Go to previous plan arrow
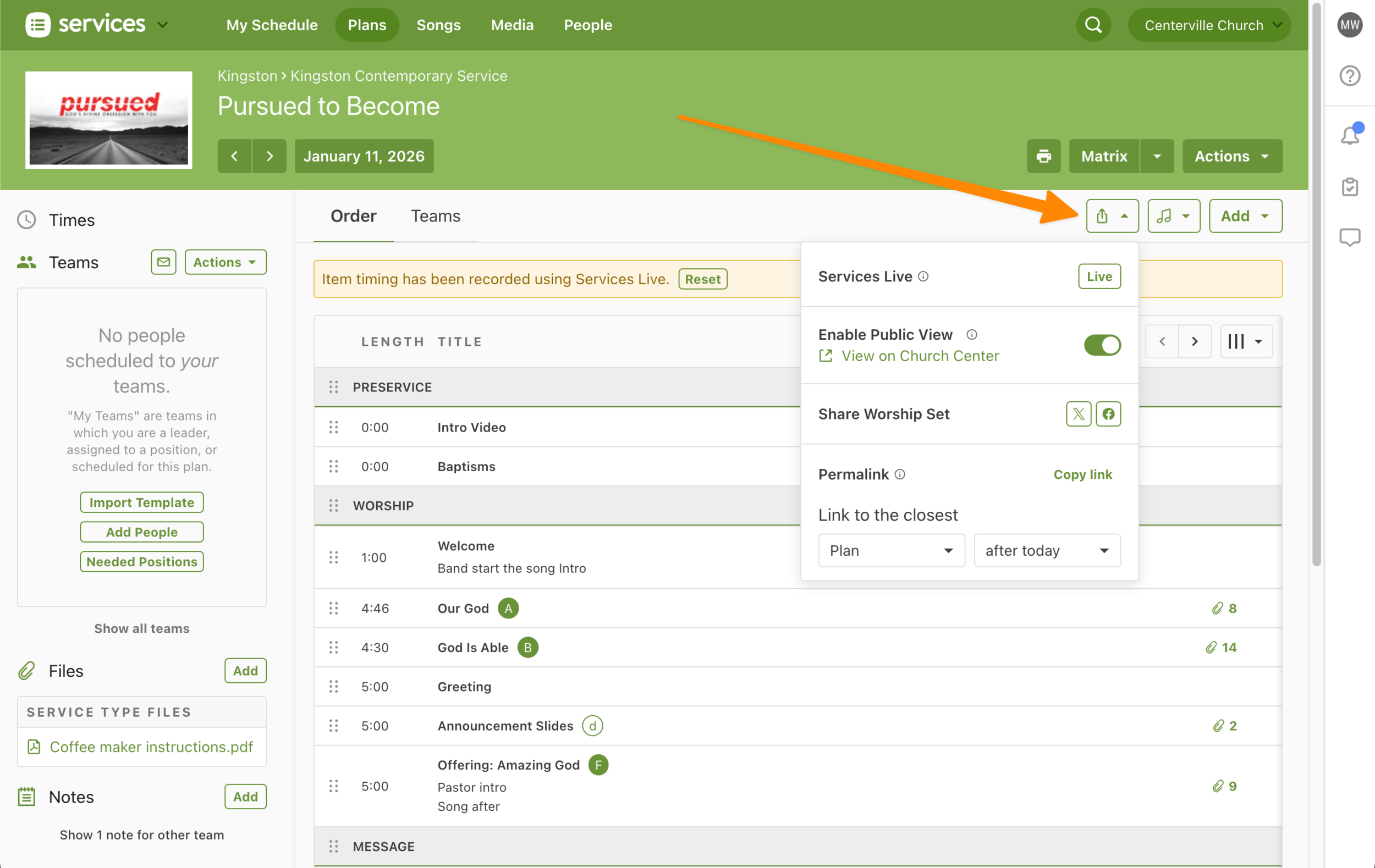Viewport: 1375px width, 868px height. 234,156
